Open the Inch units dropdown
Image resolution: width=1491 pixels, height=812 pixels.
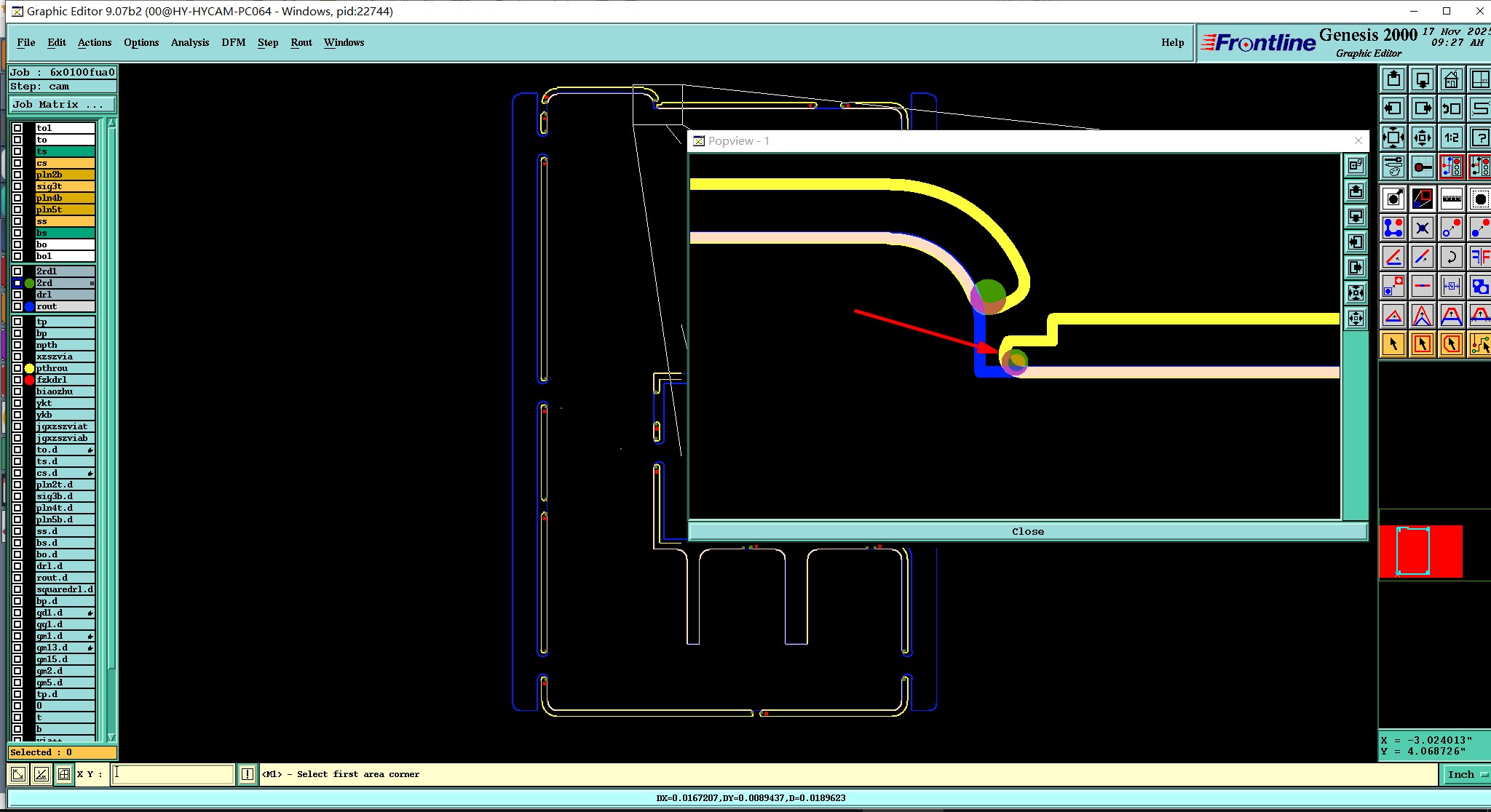(x=1466, y=774)
